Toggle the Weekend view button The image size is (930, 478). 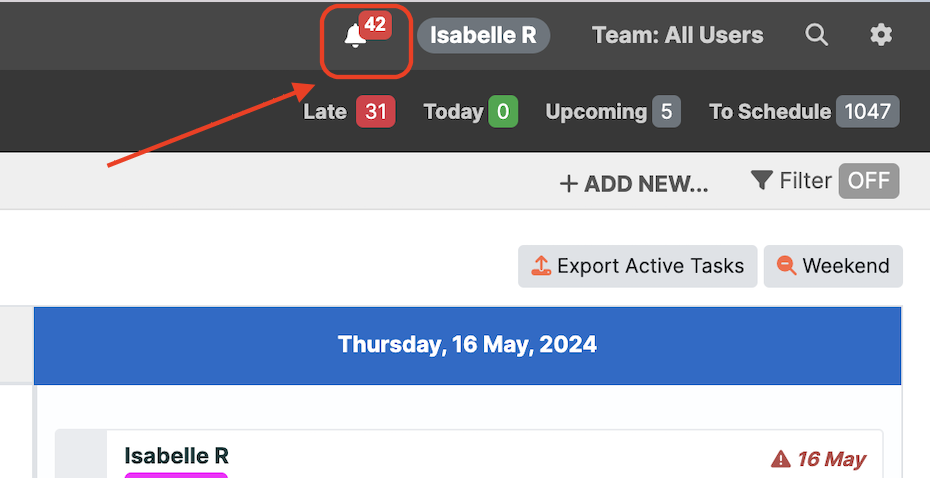point(833,266)
